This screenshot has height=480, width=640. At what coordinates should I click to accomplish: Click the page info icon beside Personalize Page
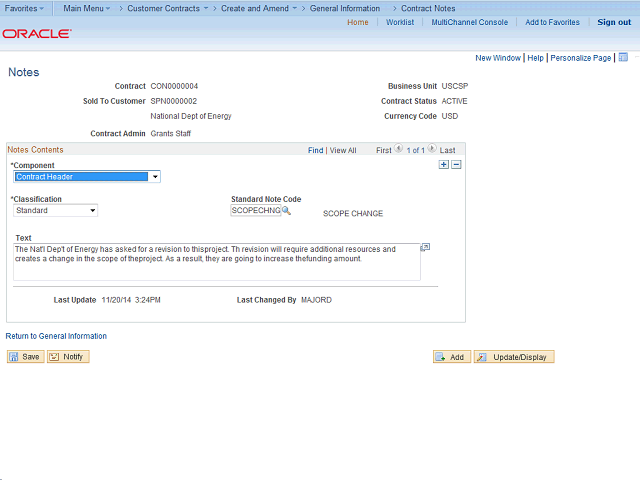[623, 57]
